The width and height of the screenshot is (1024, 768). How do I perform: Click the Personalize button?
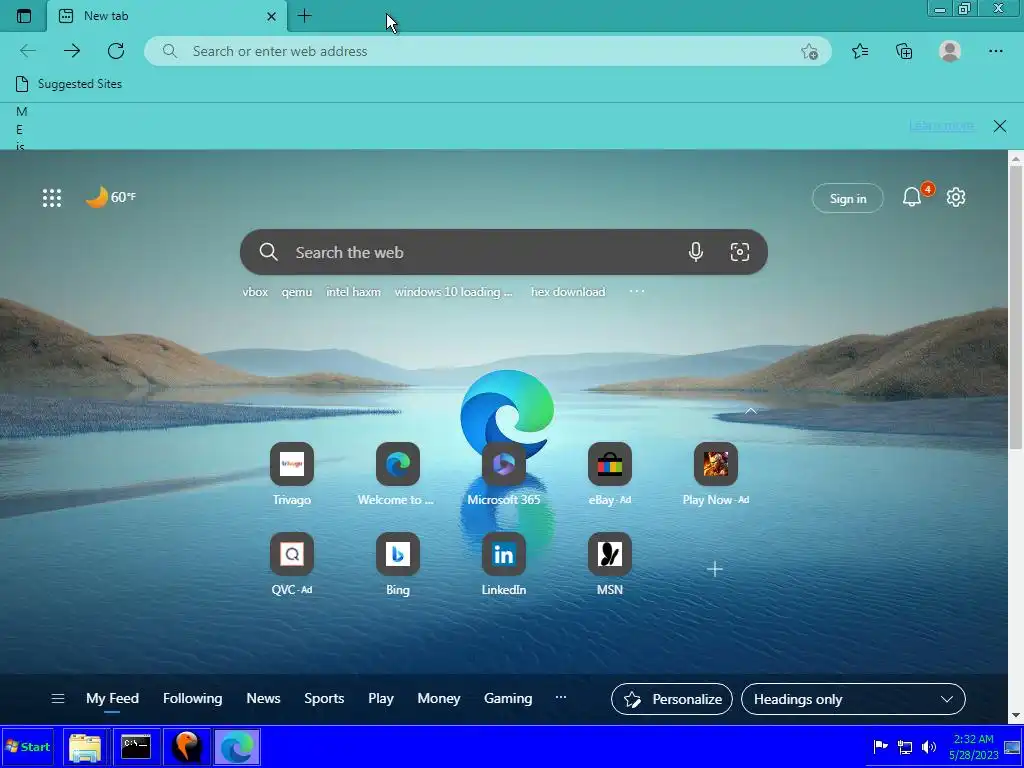pyautogui.click(x=672, y=699)
